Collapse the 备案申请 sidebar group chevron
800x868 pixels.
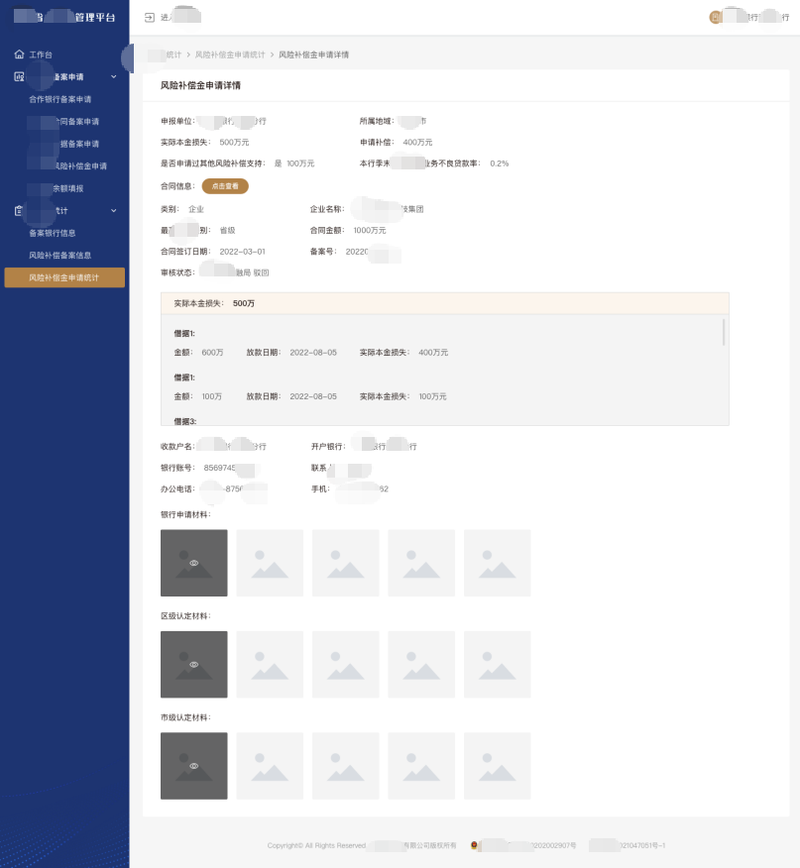click(x=113, y=77)
